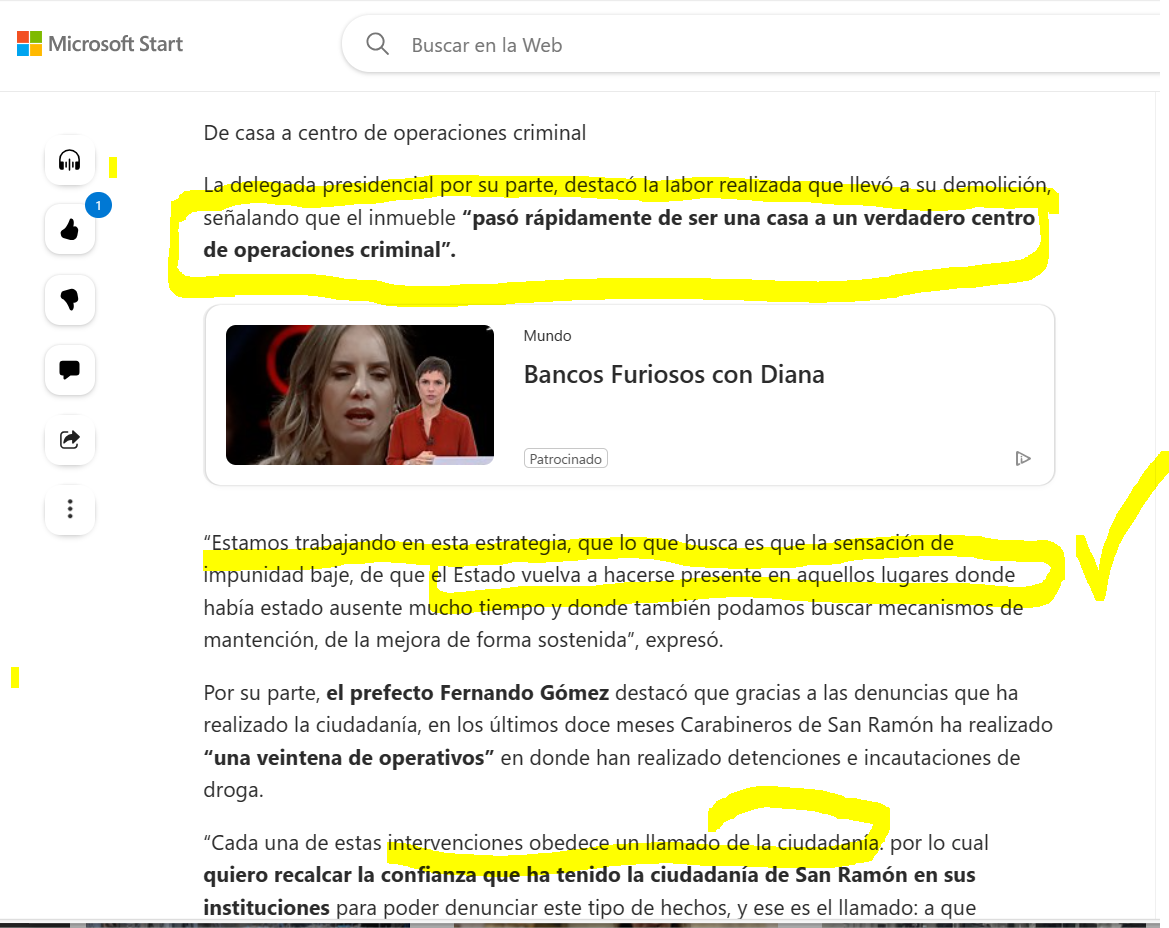Click the search magnifier icon
The width and height of the screenshot is (1169, 928).
pos(377,44)
